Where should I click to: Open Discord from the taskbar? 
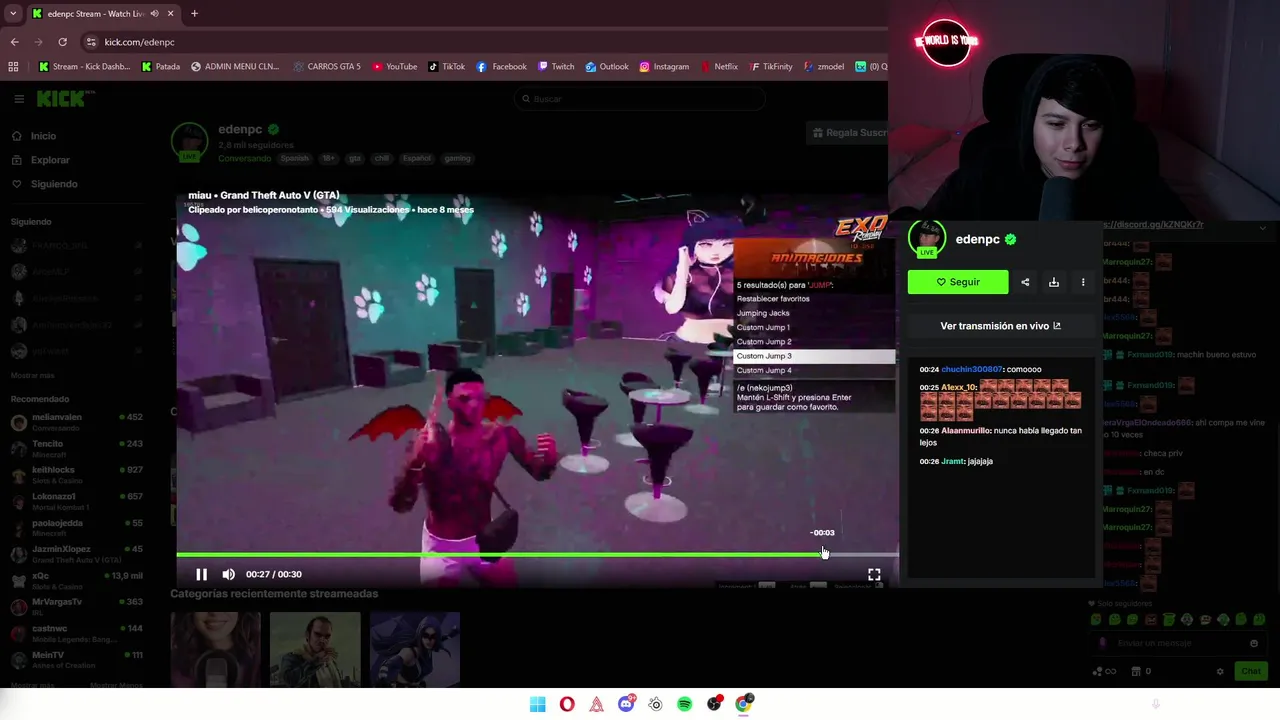626,704
